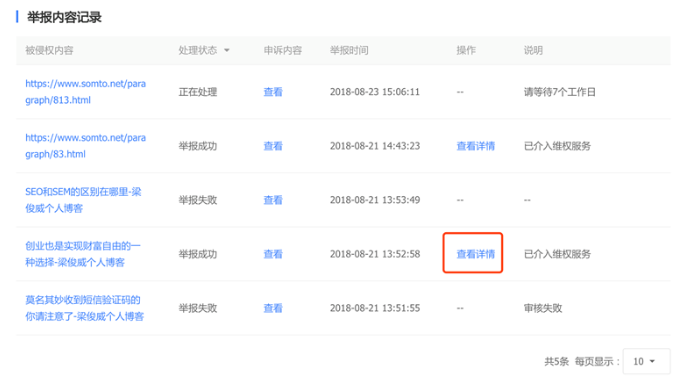The image size is (684, 380).
Task: Click 查看 in the 13:52:58 row
Action: [273, 254]
